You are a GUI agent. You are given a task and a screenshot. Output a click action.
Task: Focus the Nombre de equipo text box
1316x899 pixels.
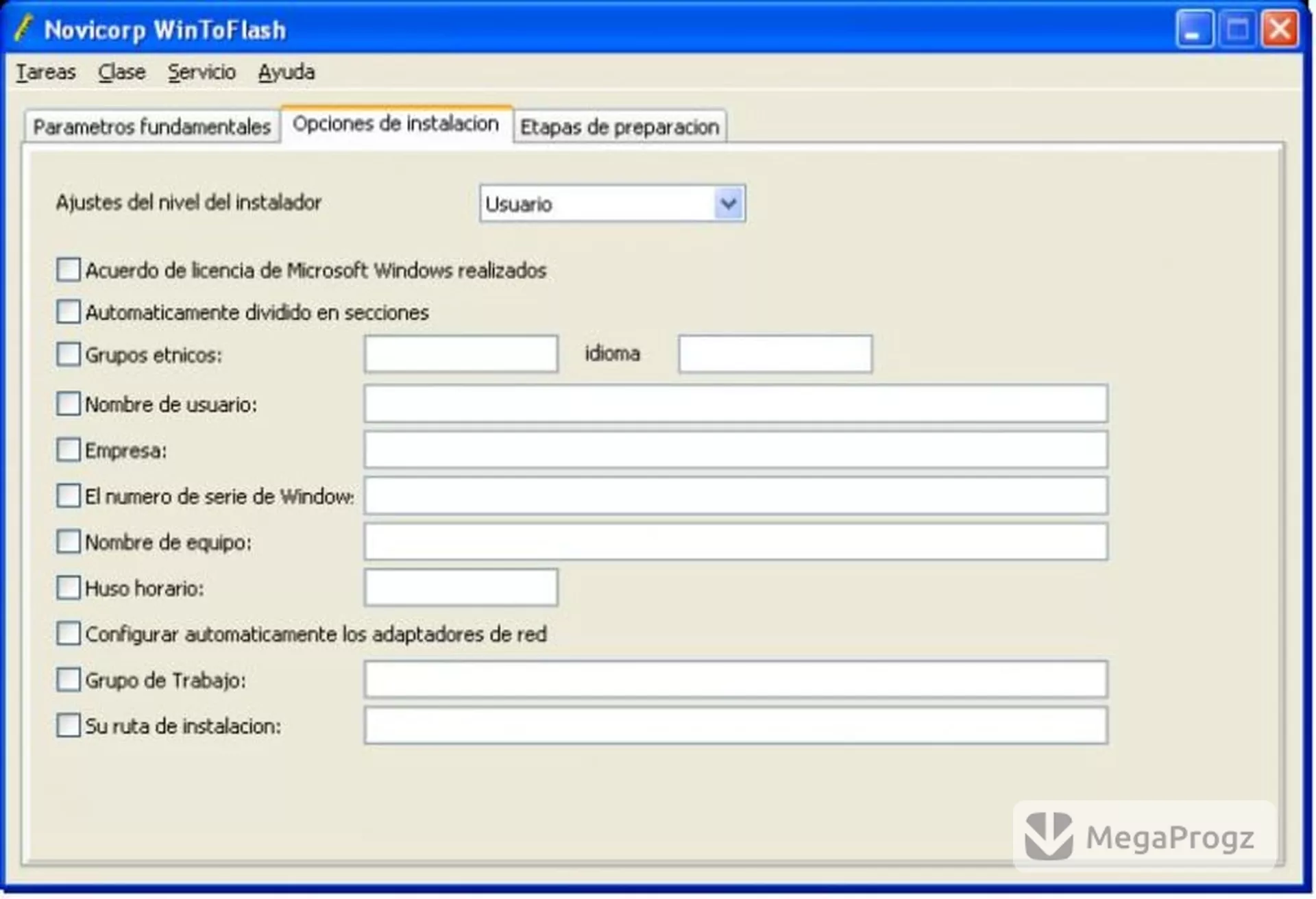pyautogui.click(x=735, y=541)
